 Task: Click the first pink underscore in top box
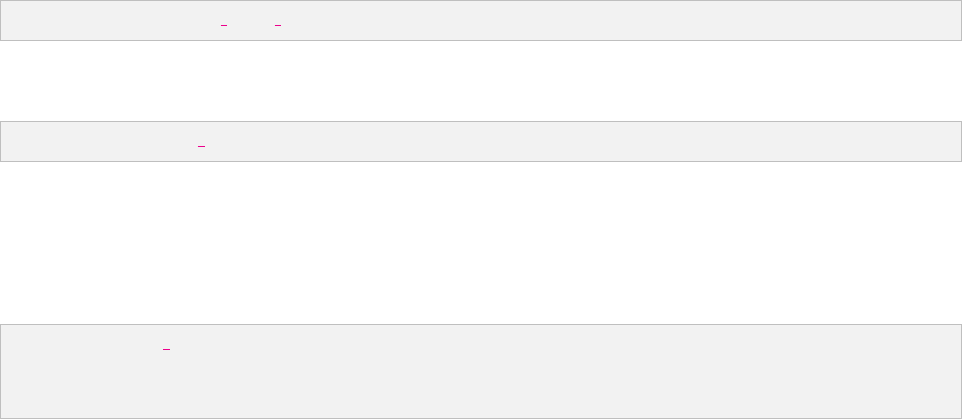point(224,25)
